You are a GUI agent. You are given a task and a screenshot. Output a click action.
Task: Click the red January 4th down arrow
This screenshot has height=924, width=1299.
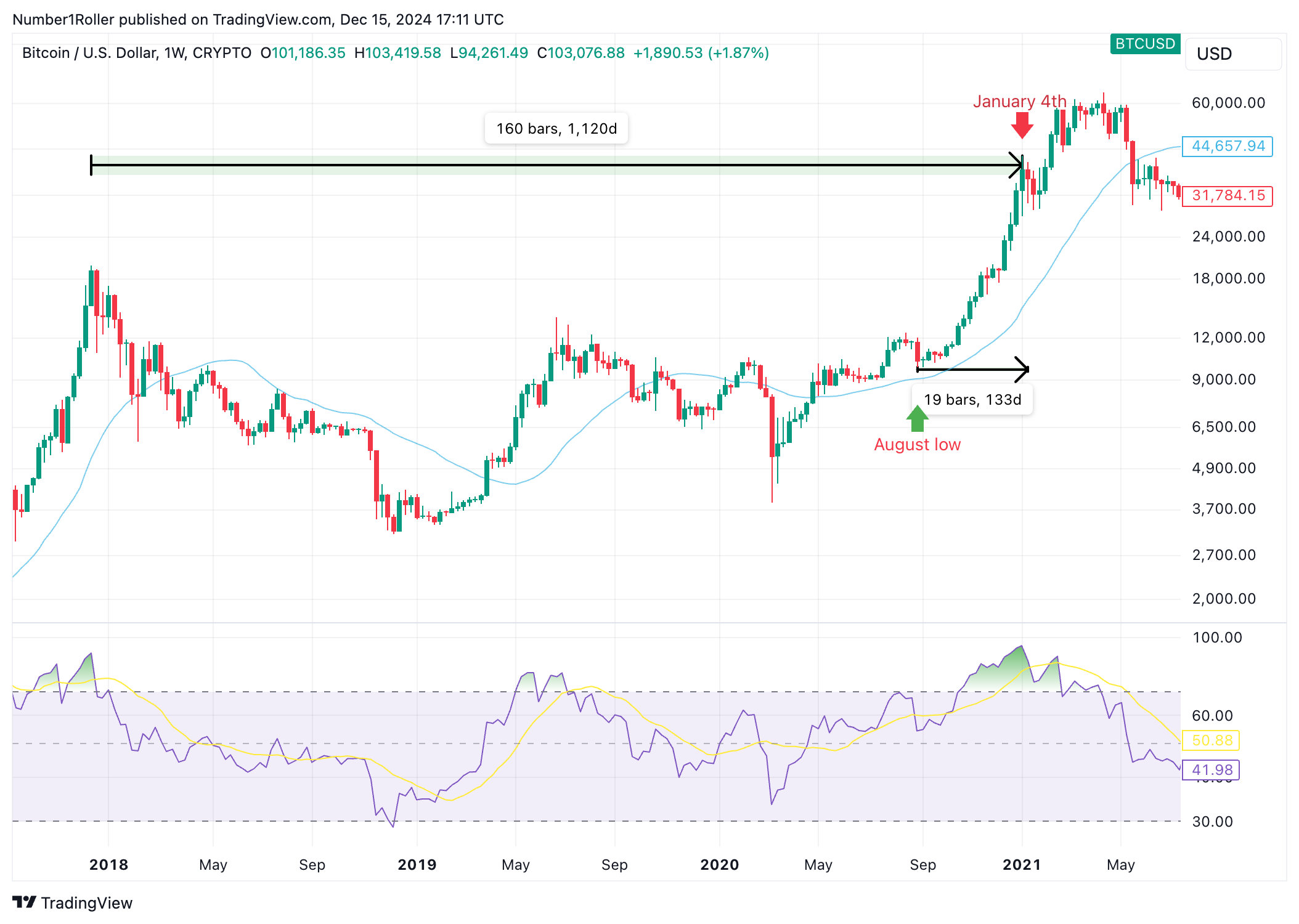pyautogui.click(x=1022, y=126)
